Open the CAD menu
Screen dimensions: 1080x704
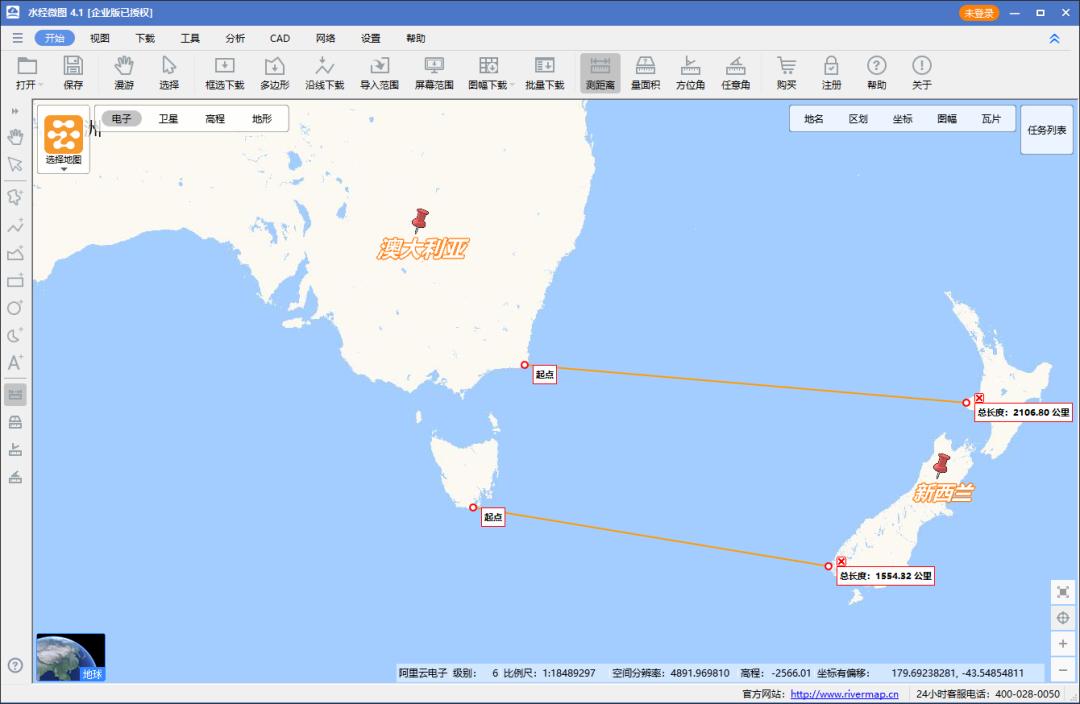click(x=279, y=38)
